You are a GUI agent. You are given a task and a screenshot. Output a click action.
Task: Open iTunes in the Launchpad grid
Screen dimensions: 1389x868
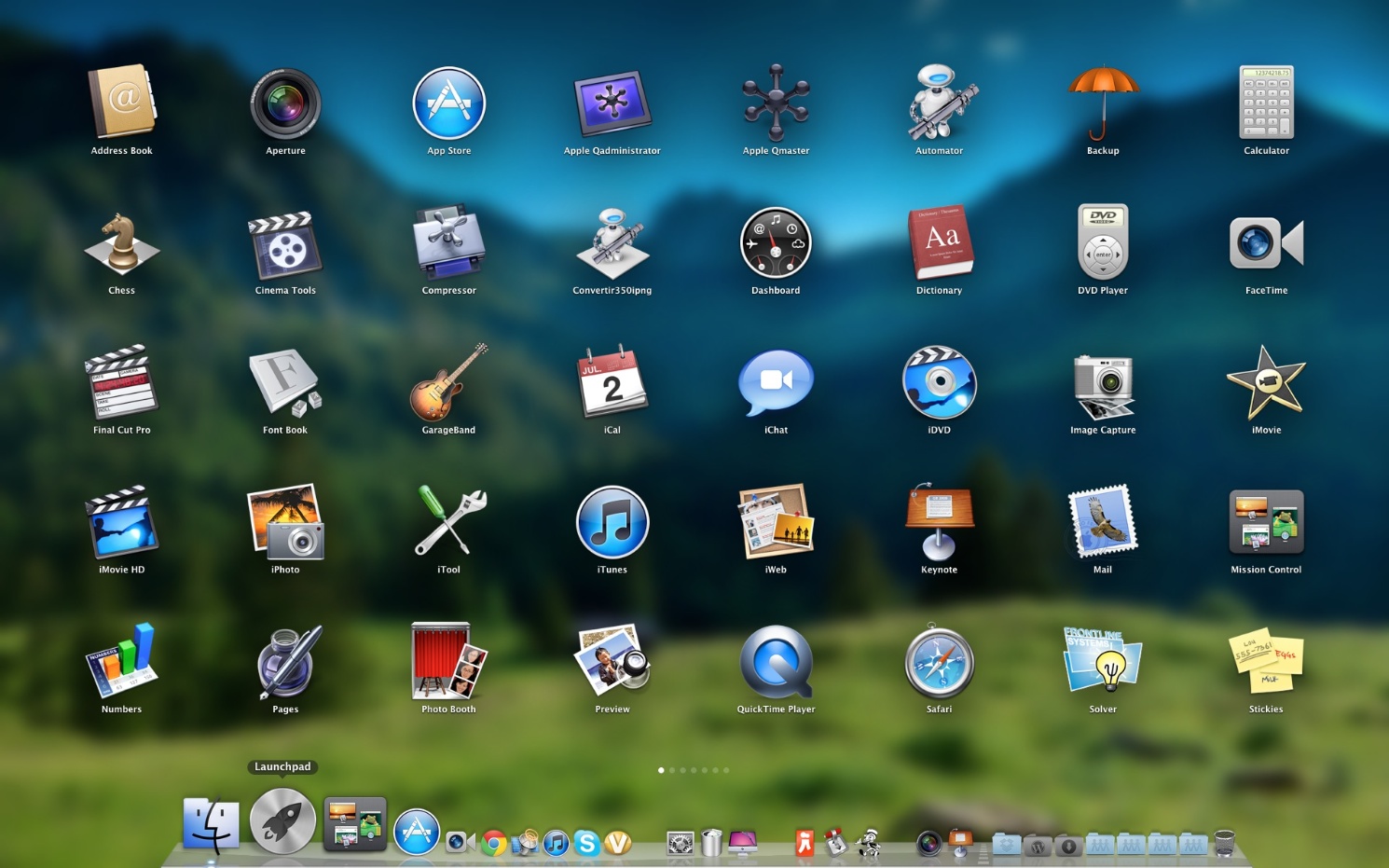tap(612, 522)
